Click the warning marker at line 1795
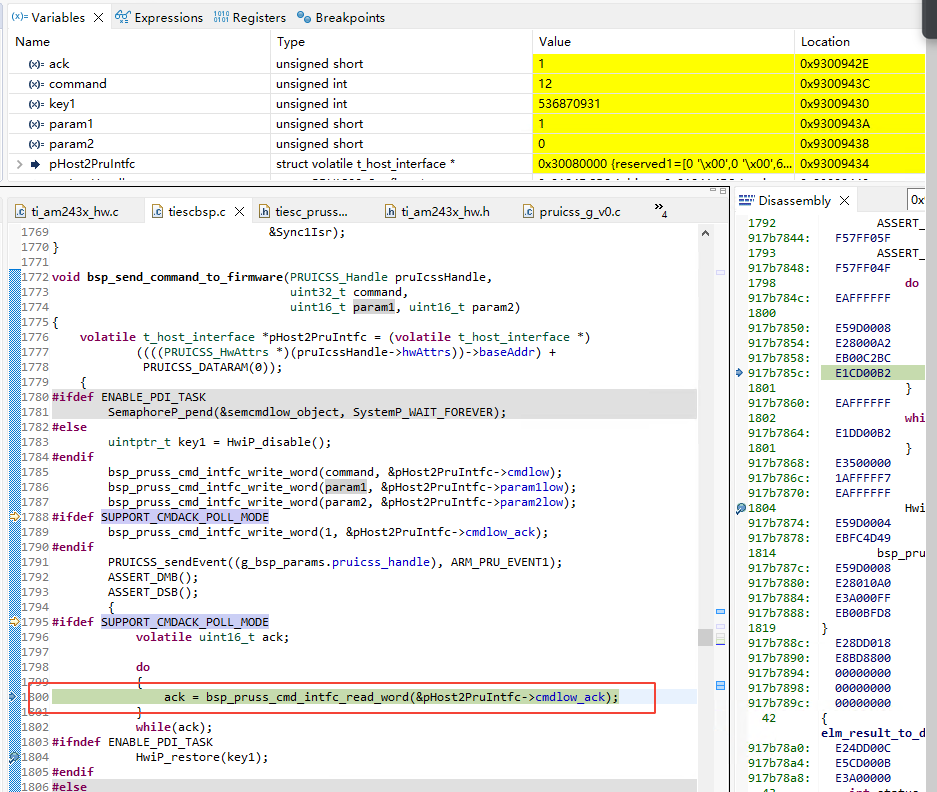Image resolution: width=937 pixels, height=792 pixels. 15,622
